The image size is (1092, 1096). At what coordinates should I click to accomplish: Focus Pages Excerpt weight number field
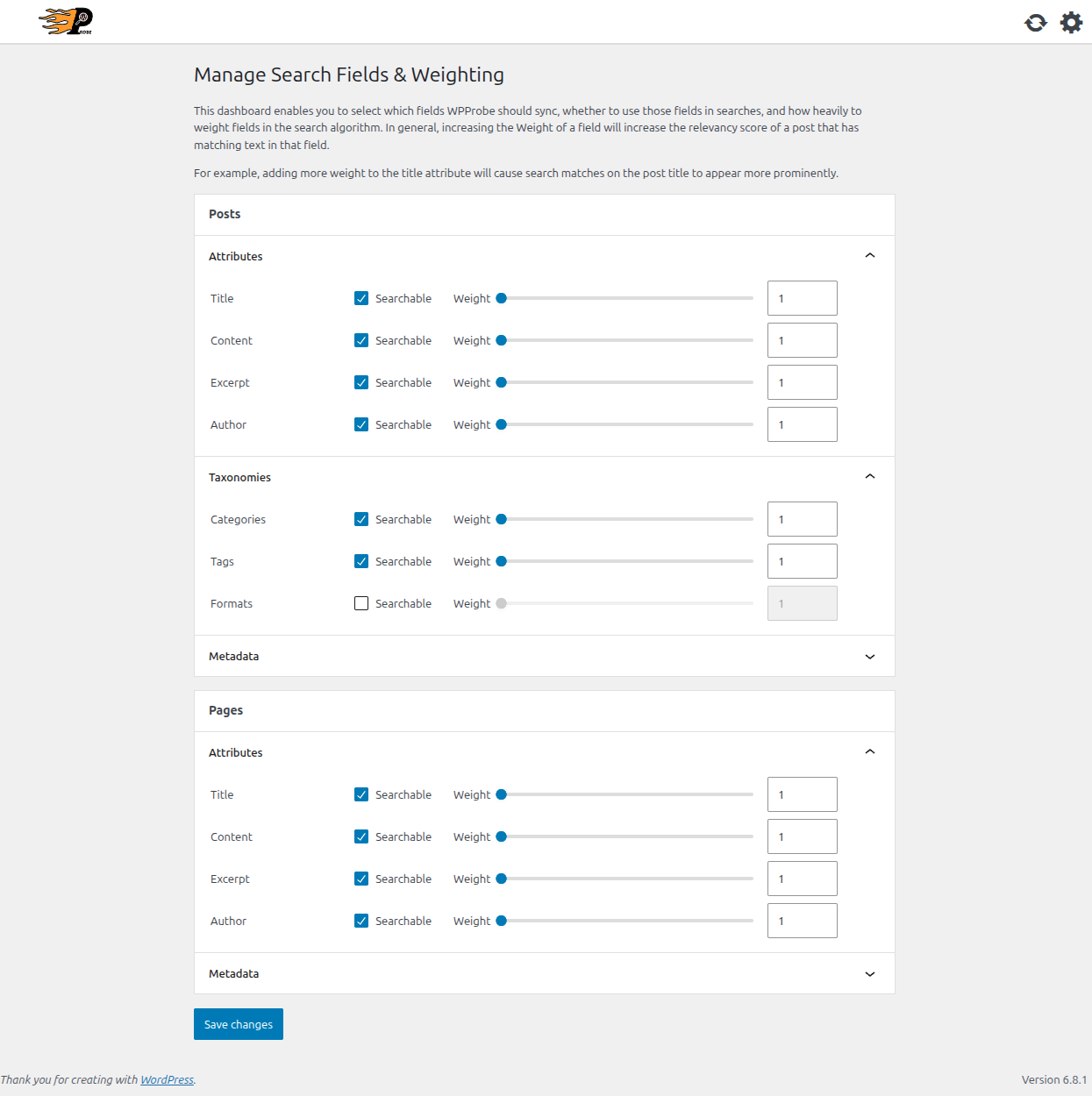click(803, 879)
